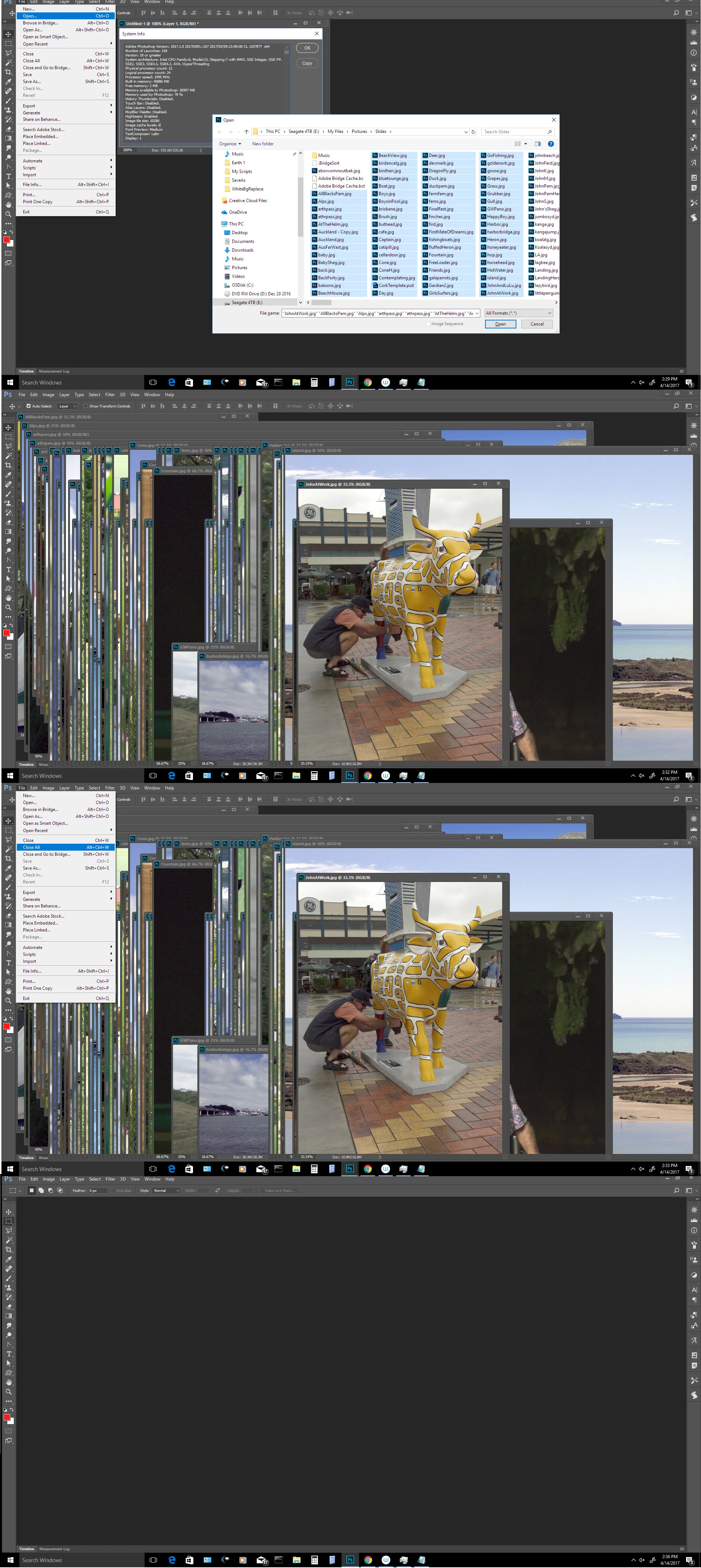Show the preview pane in Open dialog
This screenshot has width=701, height=1568.
pyautogui.click(x=537, y=143)
